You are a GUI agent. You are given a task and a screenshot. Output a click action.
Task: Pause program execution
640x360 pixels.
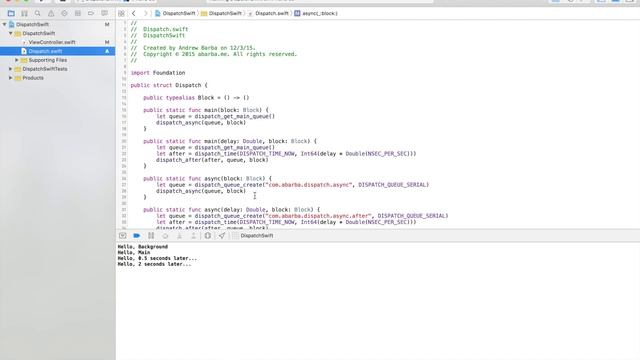coord(151,236)
